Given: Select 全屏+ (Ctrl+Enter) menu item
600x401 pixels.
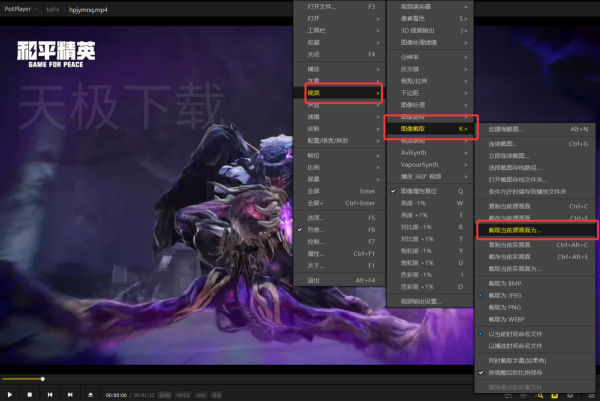Looking at the screenshot, I should click(x=340, y=203).
